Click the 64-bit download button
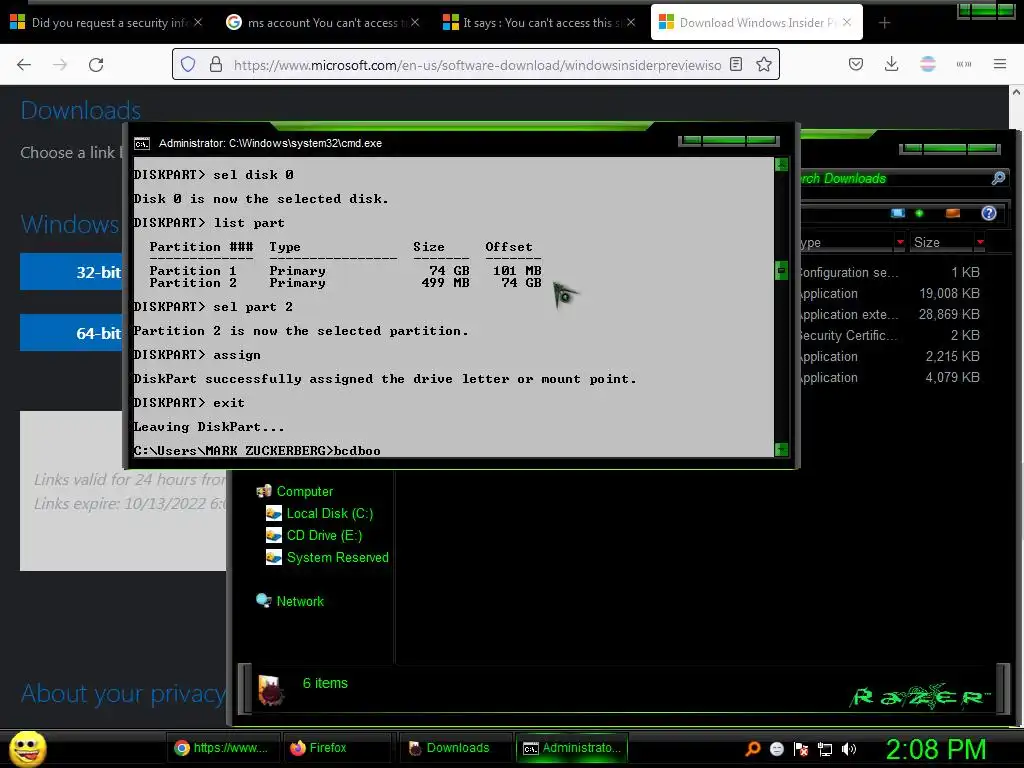The image size is (1024, 768). [71, 333]
